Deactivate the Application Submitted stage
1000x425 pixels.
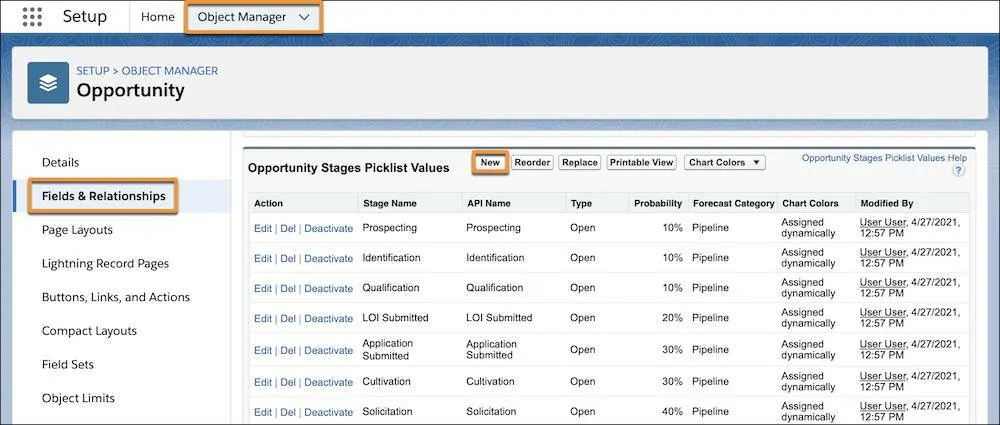[x=328, y=350]
